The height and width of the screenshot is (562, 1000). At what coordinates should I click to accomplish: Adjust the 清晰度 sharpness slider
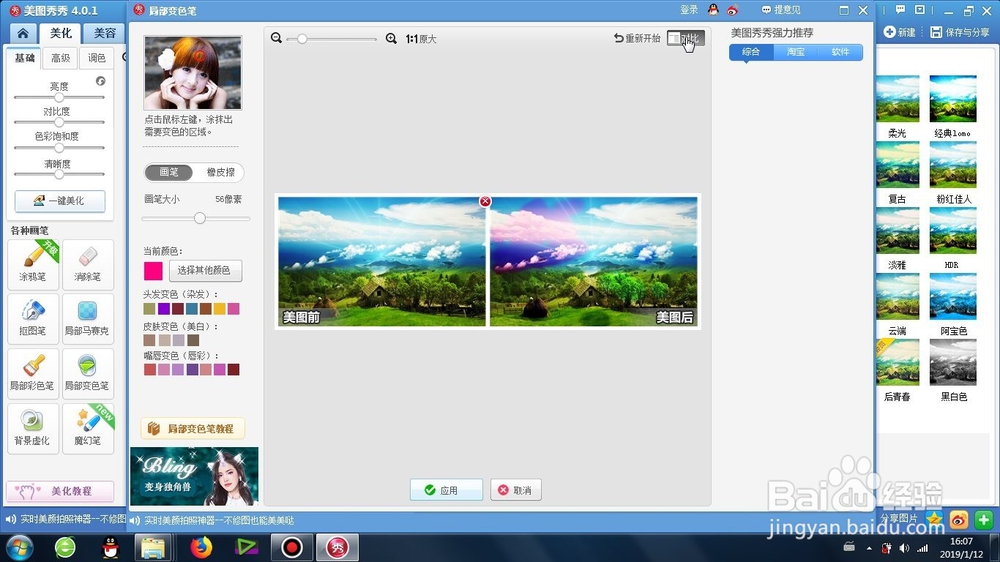tap(59, 174)
